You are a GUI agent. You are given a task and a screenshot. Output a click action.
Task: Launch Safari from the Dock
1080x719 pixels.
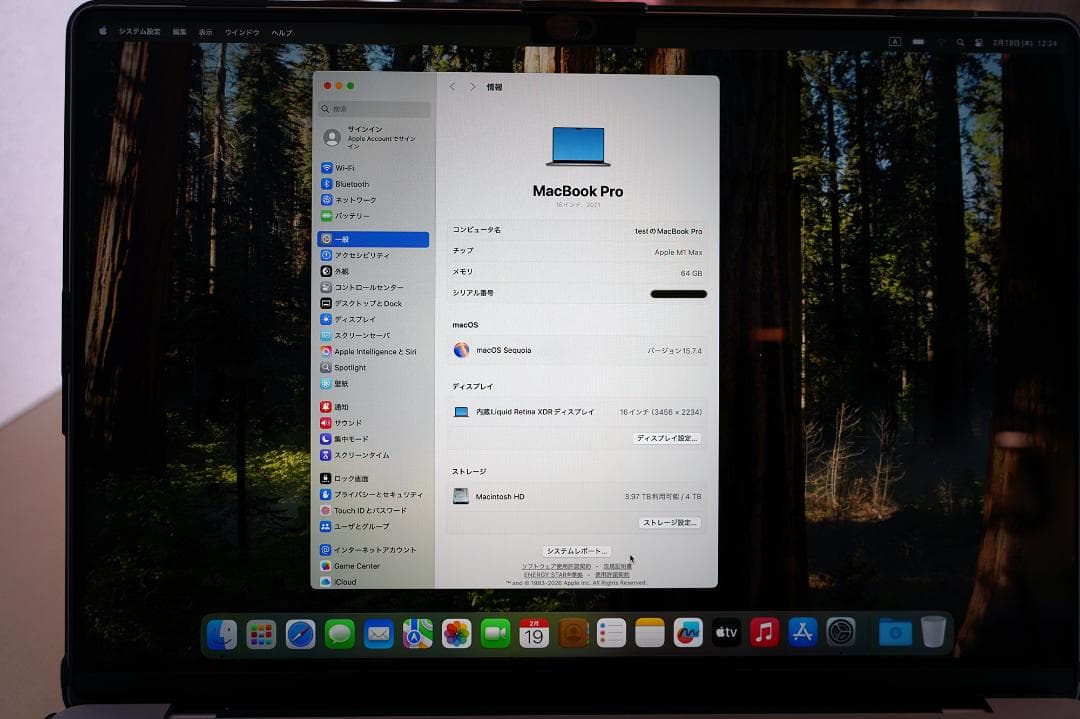tap(299, 632)
